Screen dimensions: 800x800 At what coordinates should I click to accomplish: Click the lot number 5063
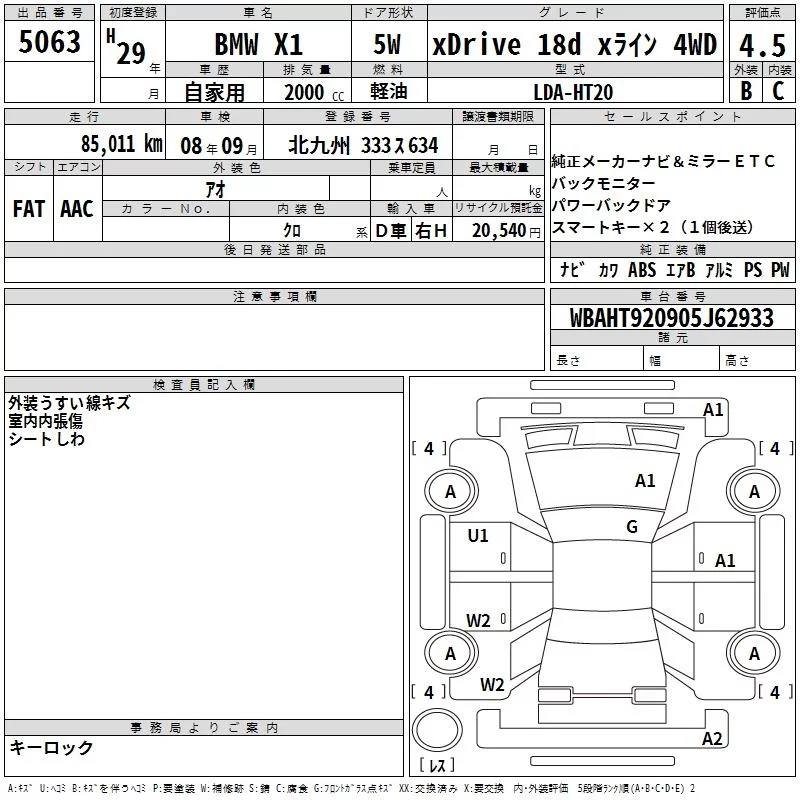49,41
